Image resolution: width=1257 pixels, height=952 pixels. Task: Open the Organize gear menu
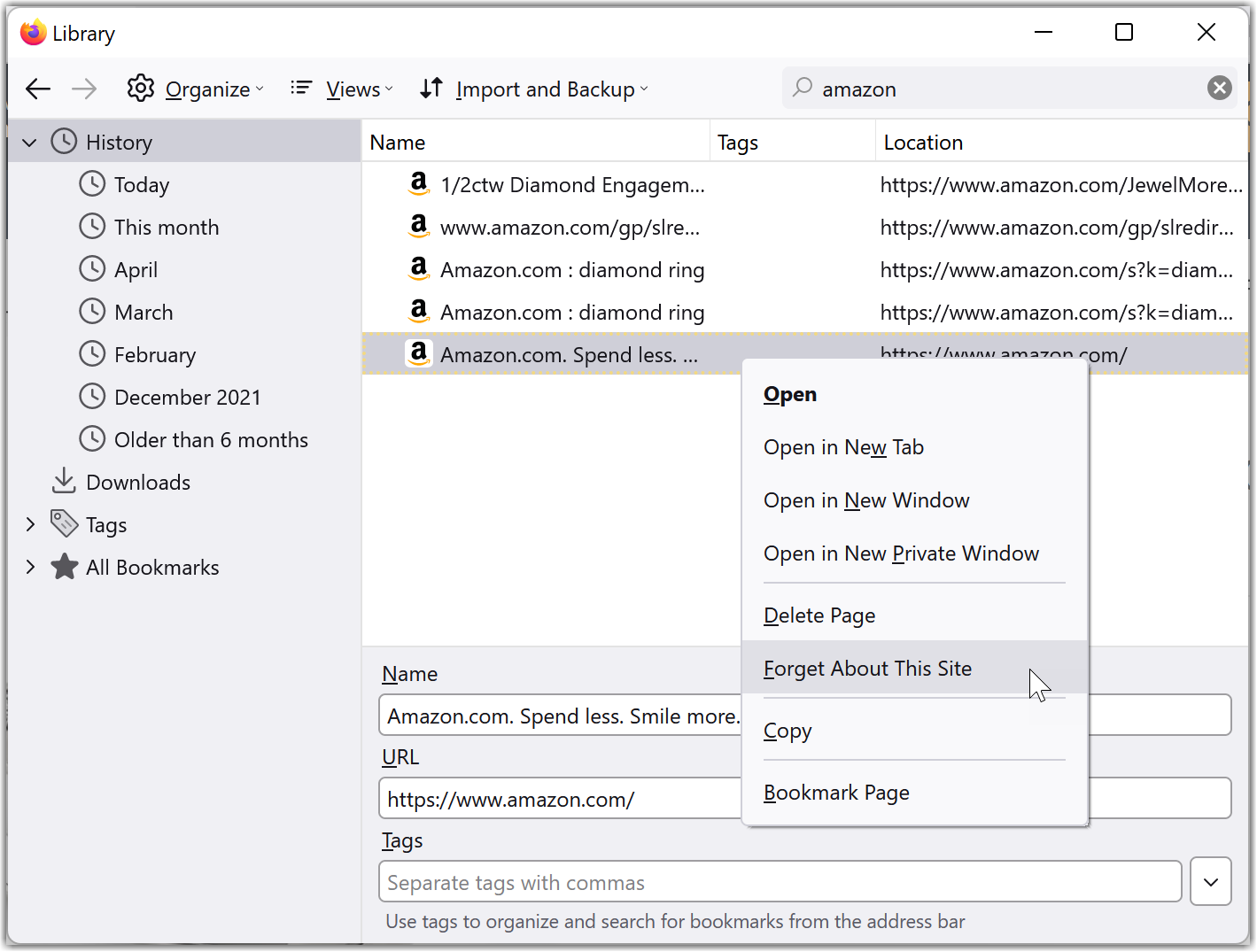pyautogui.click(x=196, y=89)
